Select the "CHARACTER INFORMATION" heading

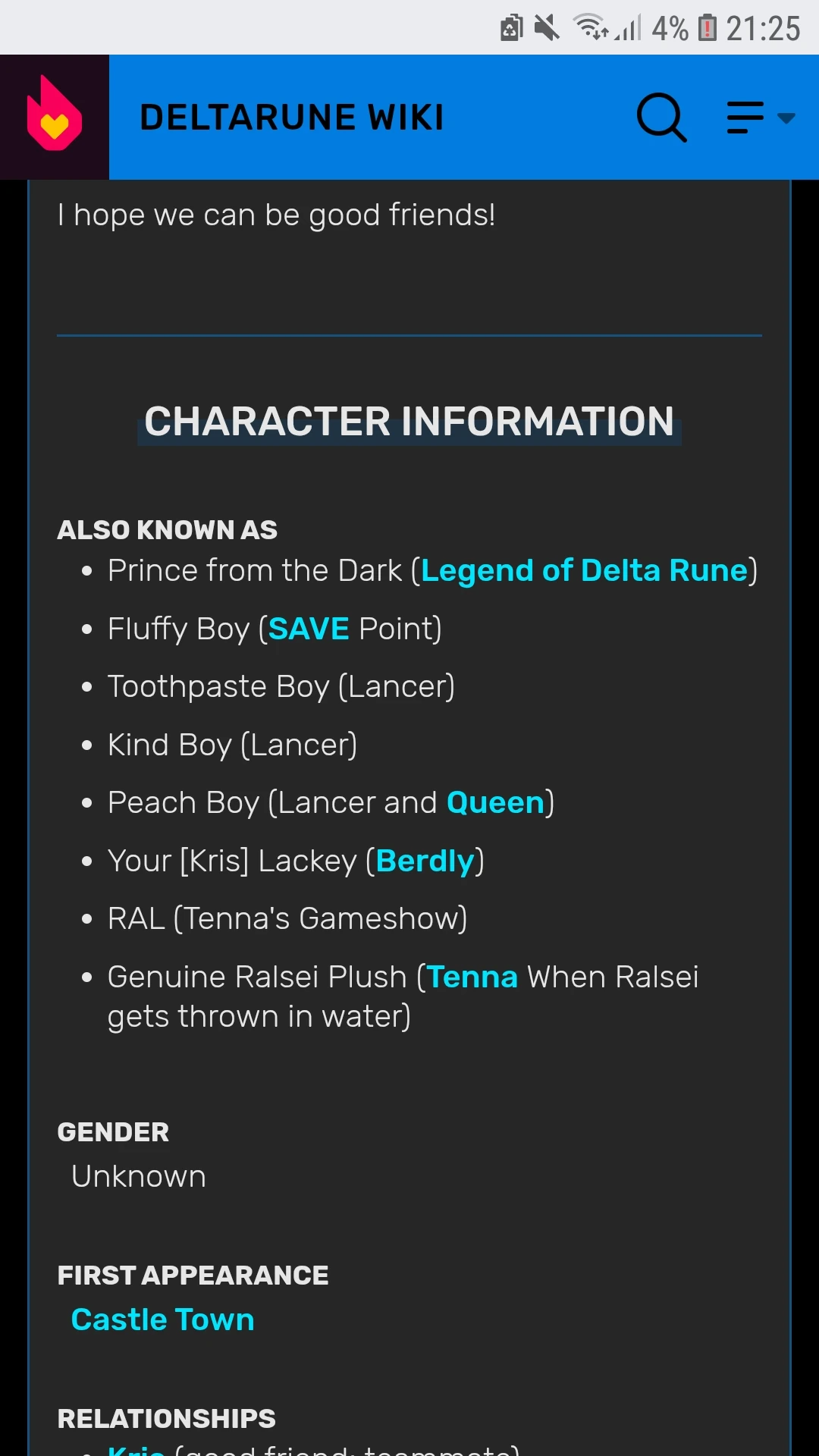point(408,422)
